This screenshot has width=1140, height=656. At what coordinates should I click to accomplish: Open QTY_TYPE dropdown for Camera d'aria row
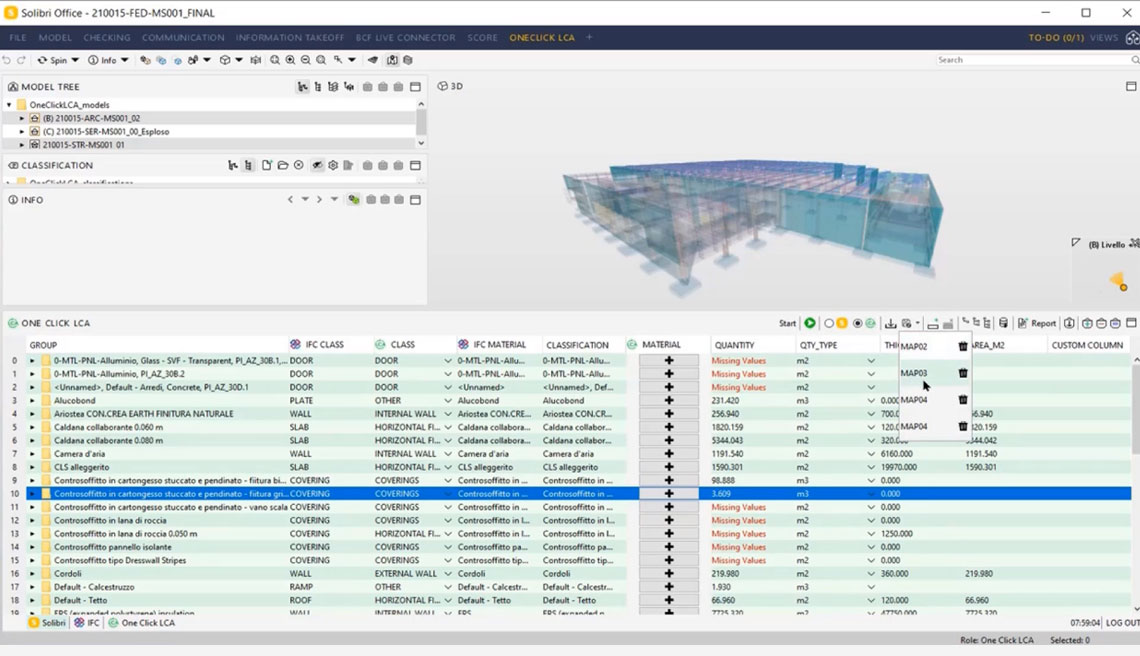(871, 454)
